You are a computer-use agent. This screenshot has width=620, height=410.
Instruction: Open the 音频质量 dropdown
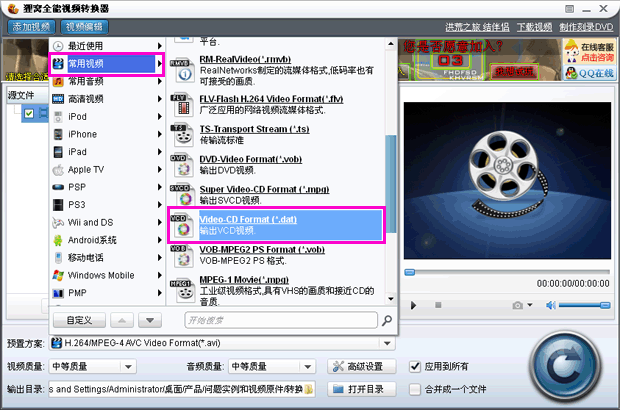pos(308,367)
